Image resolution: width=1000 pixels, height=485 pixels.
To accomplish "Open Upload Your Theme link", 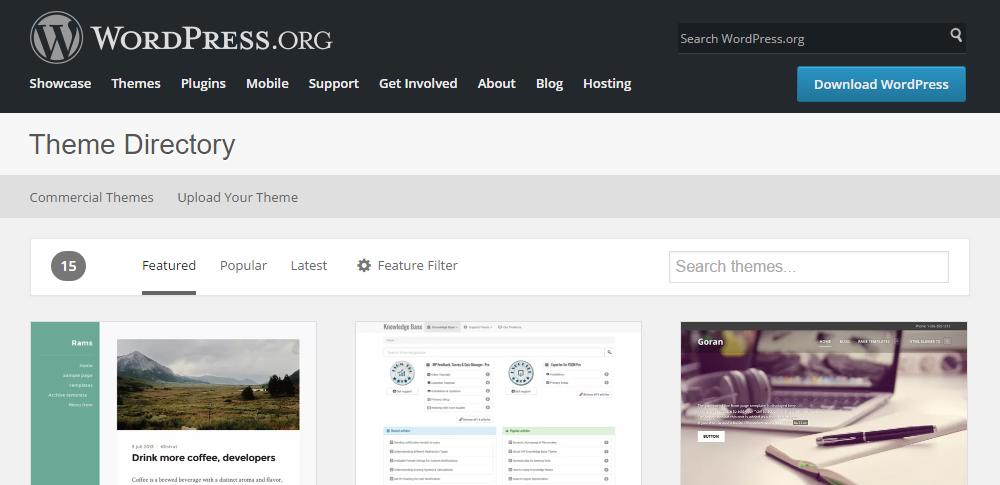I will click(x=237, y=197).
